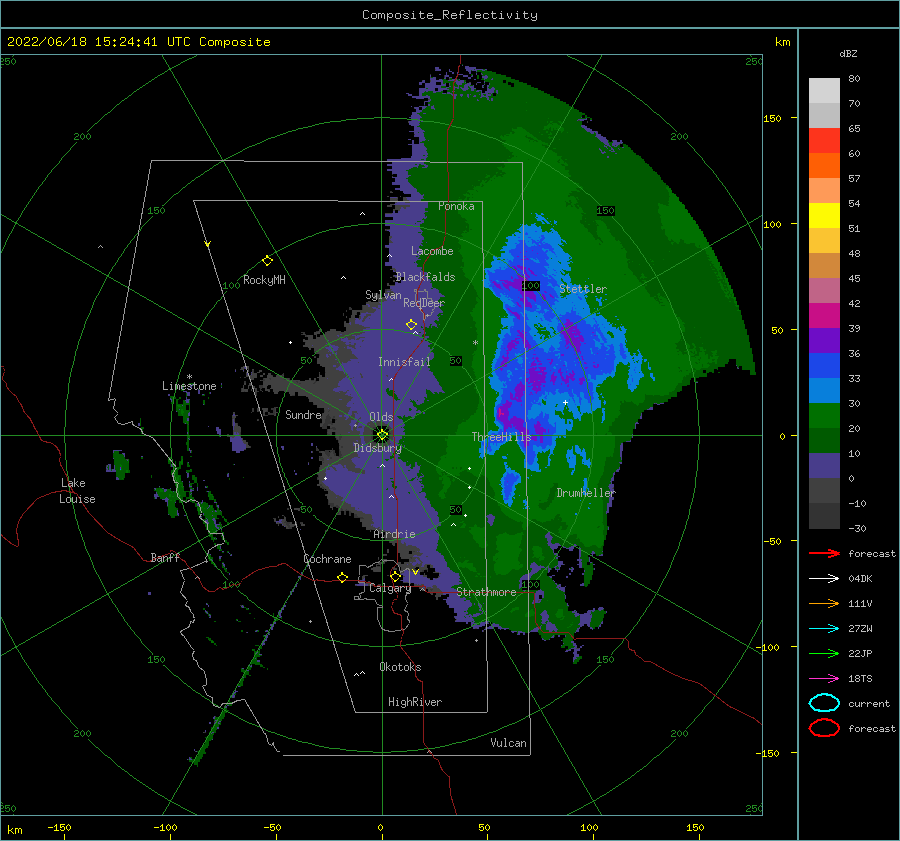The height and width of the screenshot is (841, 900).
Task: Select the purple 36-39 dBZ color band
Action: pos(824,341)
